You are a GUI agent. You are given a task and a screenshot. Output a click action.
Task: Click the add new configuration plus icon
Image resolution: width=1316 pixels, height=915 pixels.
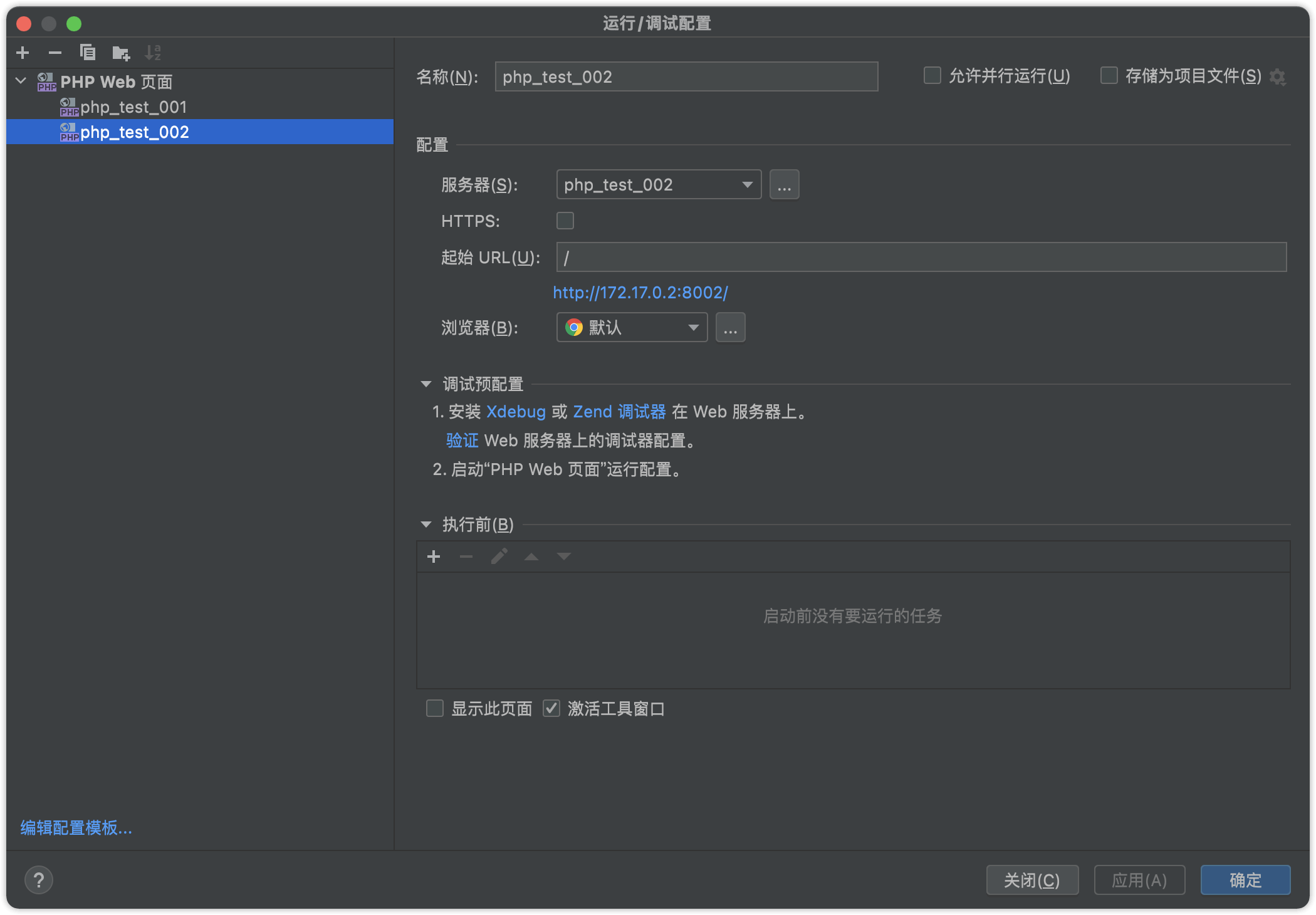[23, 53]
